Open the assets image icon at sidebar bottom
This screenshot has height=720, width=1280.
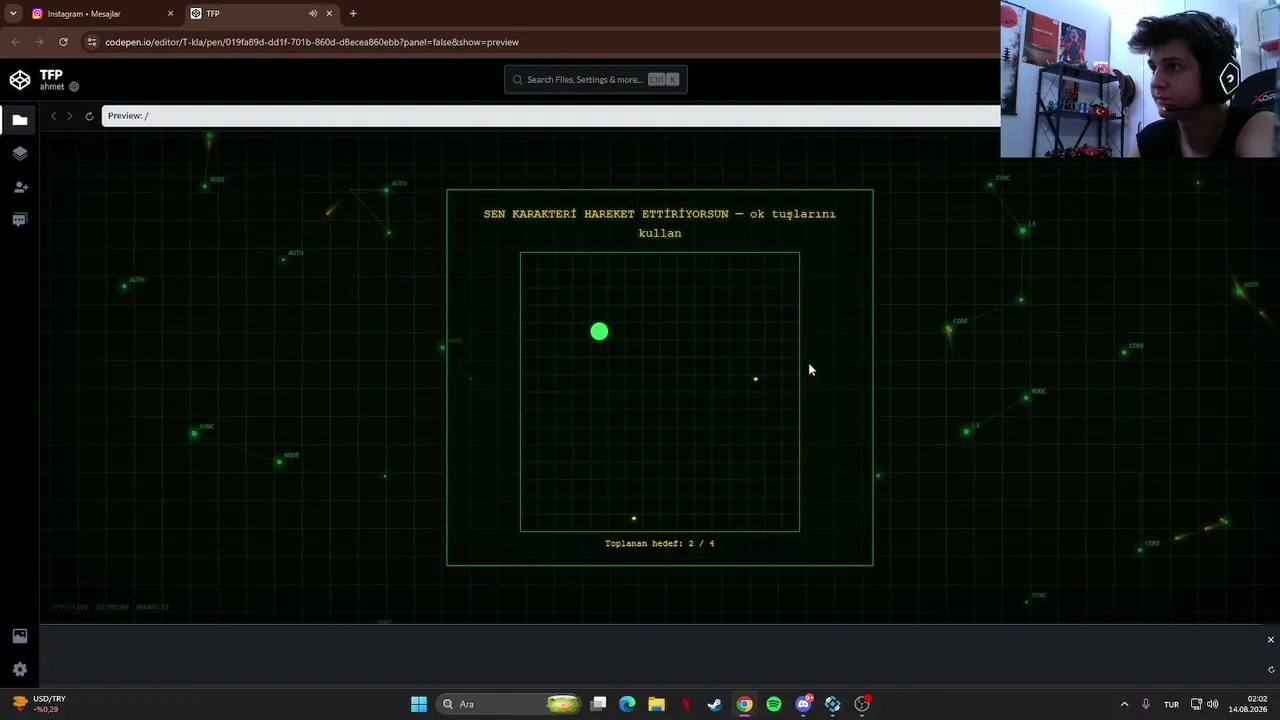tap(19, 636)
